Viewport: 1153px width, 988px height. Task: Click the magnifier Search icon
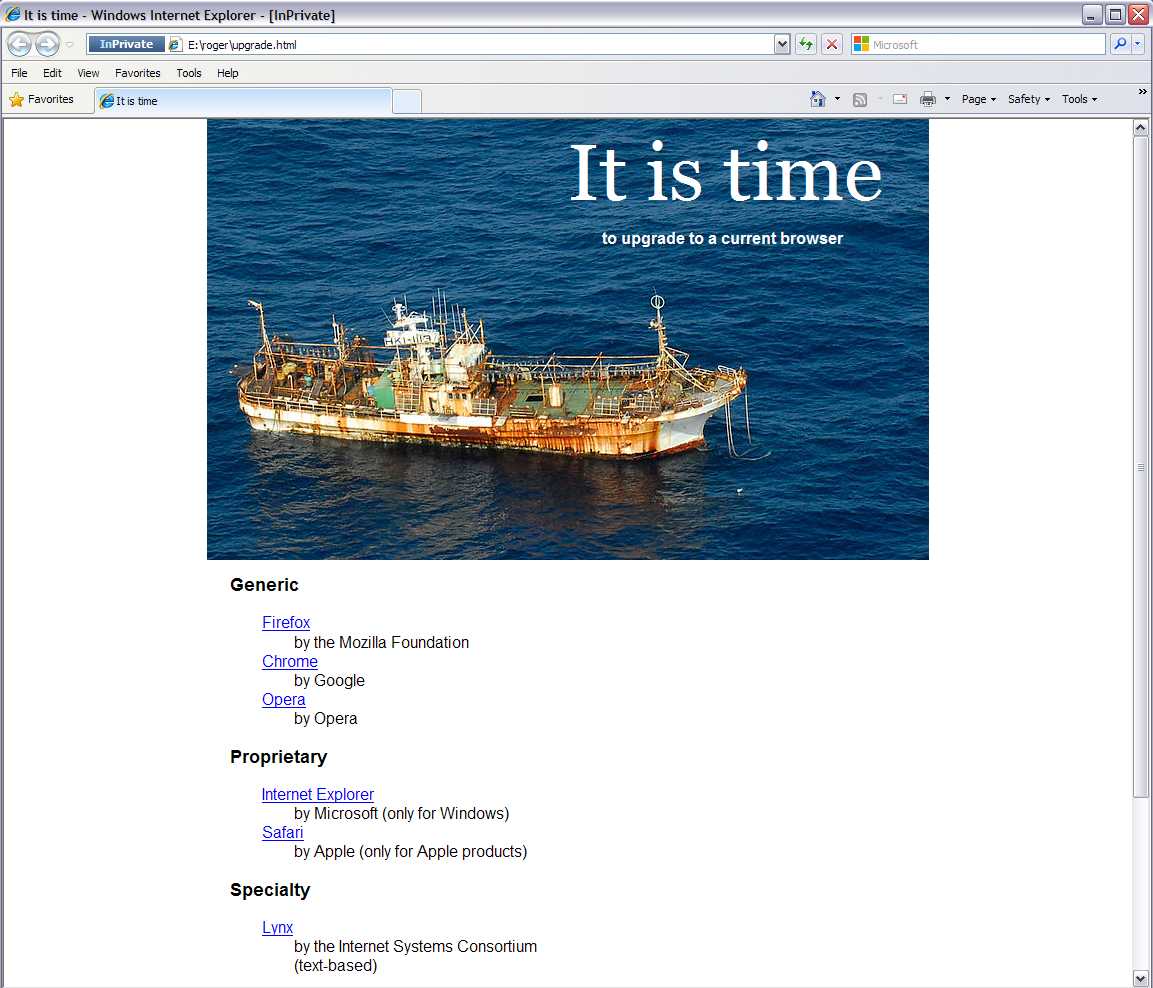pyautogui.click(x=1119, y=44)
